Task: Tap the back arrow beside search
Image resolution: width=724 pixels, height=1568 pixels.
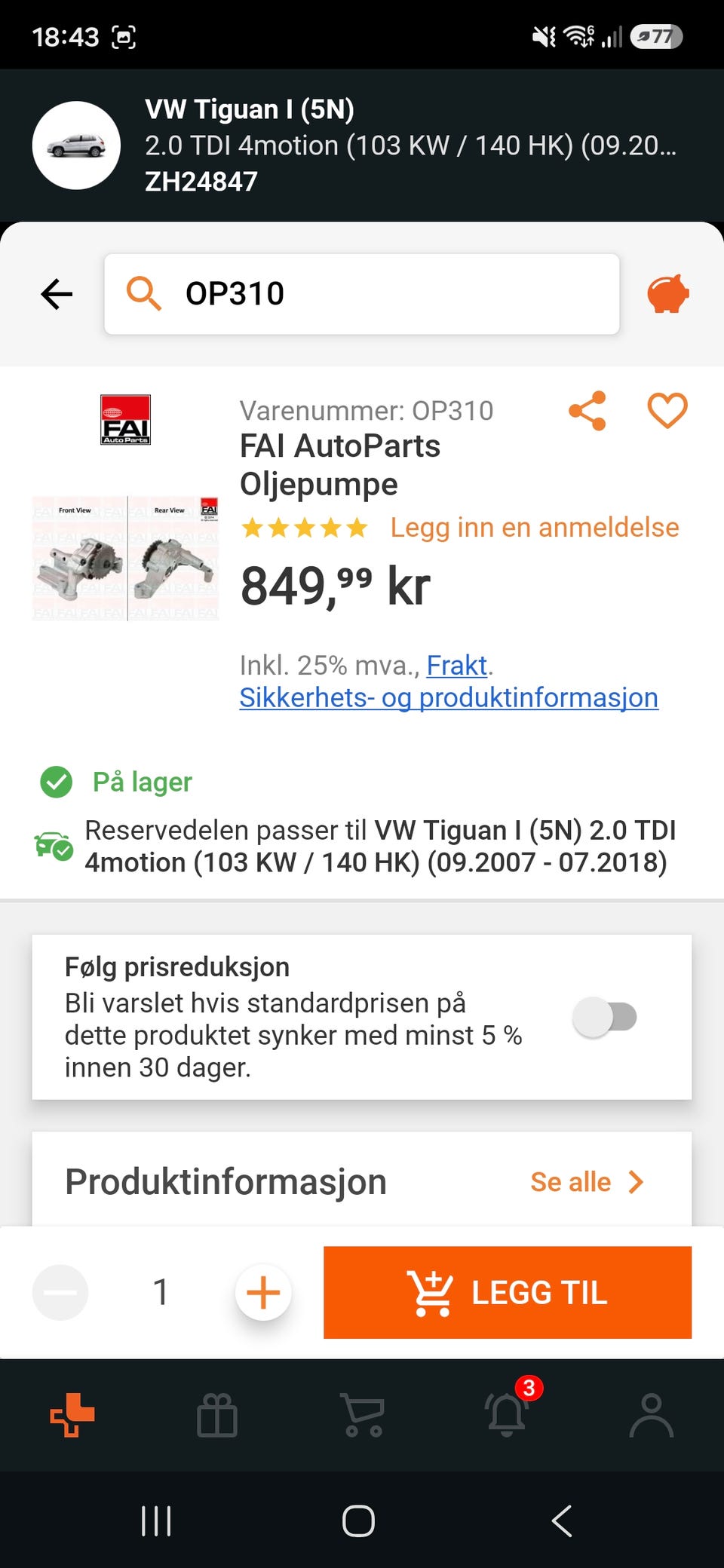Action: 57,294
